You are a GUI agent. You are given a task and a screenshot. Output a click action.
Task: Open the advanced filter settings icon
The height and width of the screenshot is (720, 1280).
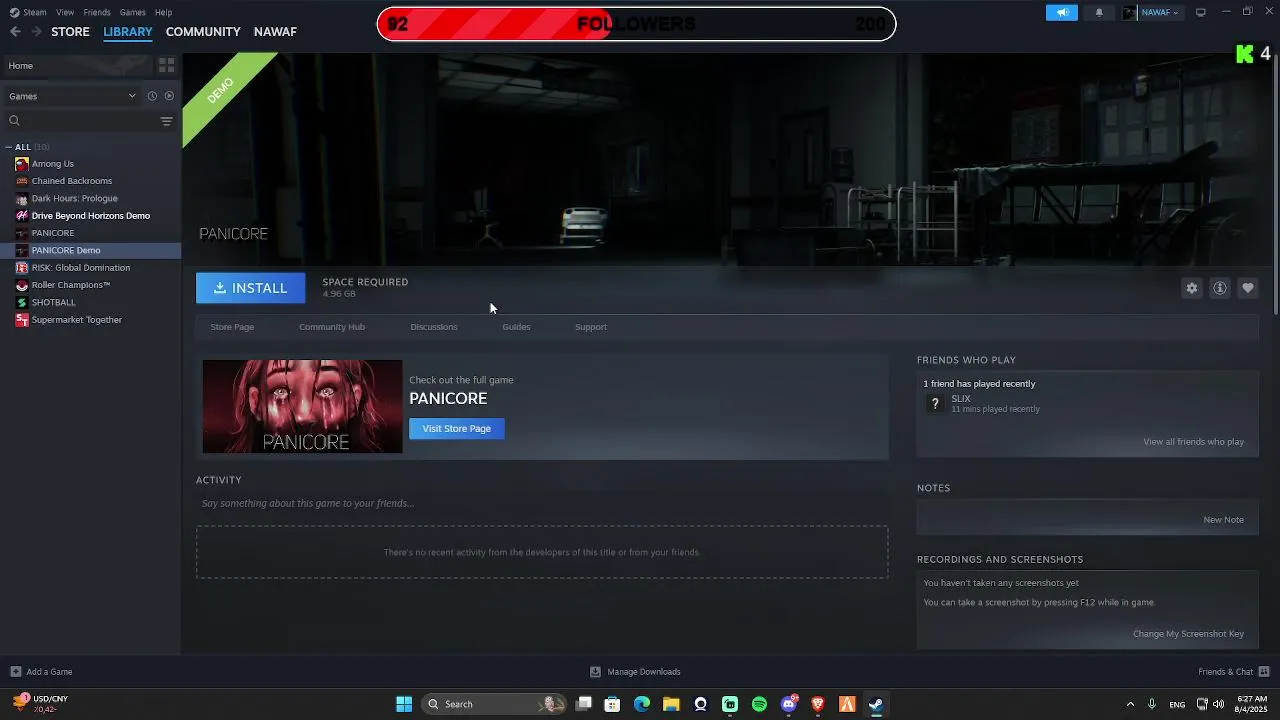(x=166, y=121)
